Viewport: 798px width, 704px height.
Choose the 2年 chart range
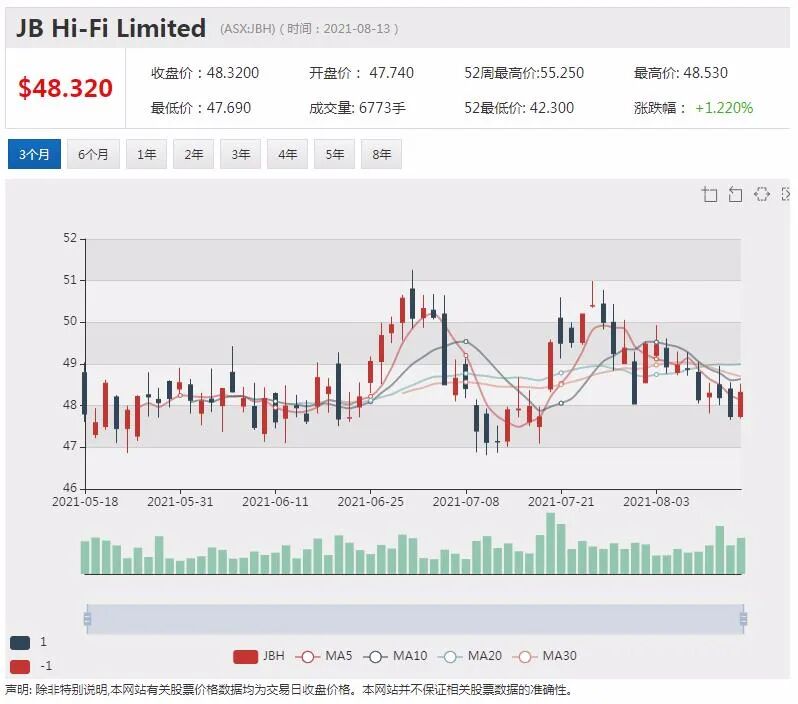point(193,154)
